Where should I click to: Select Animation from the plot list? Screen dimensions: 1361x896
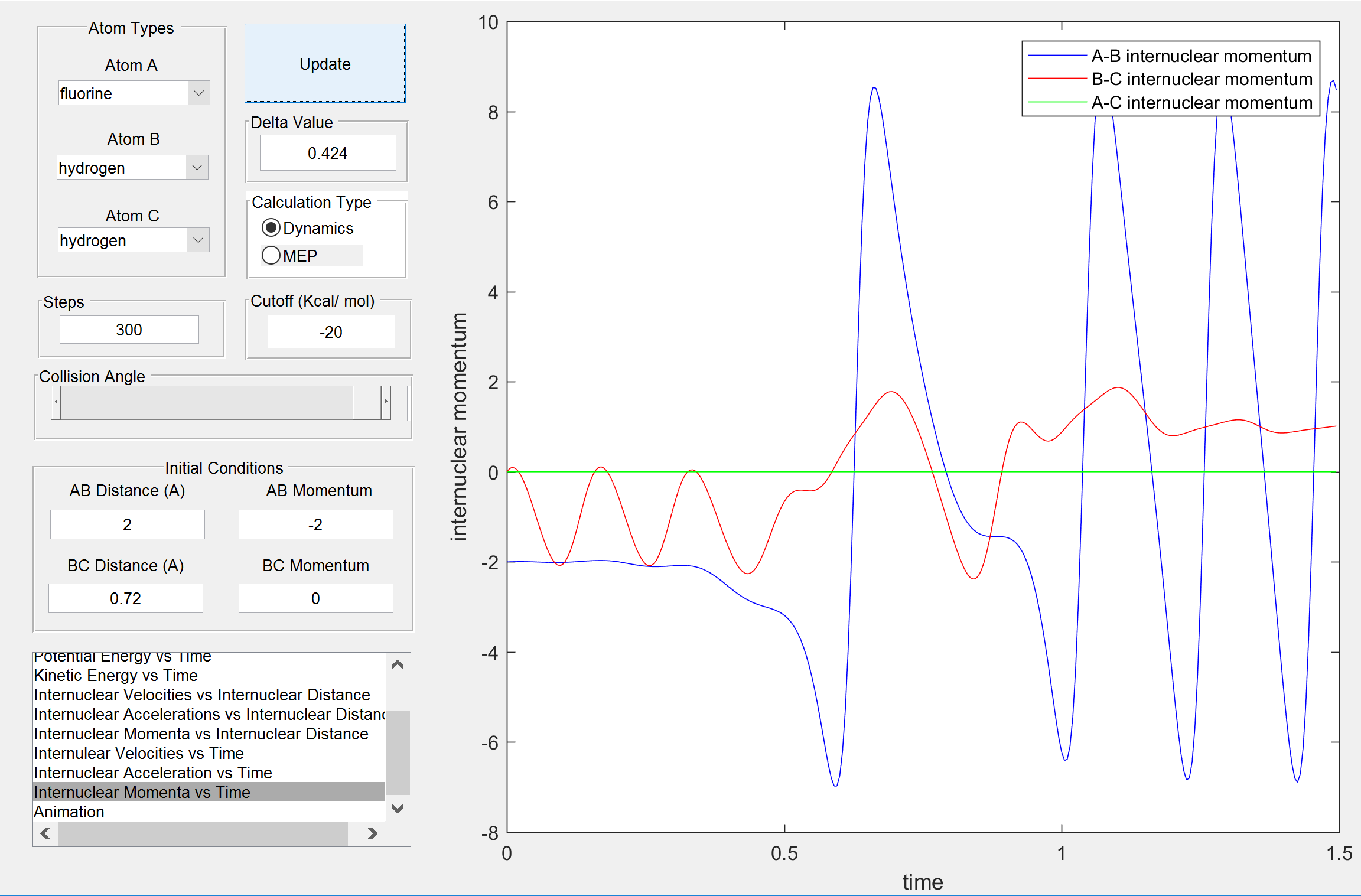tap(69, 812)
